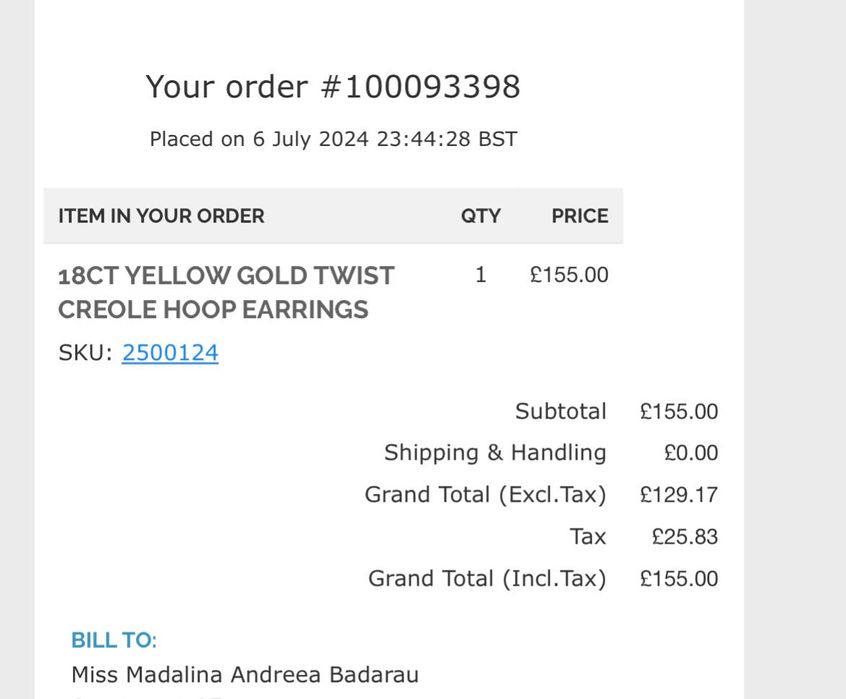
Task: Click the Shipping & Handling label
Action: (x=495, y=453)
